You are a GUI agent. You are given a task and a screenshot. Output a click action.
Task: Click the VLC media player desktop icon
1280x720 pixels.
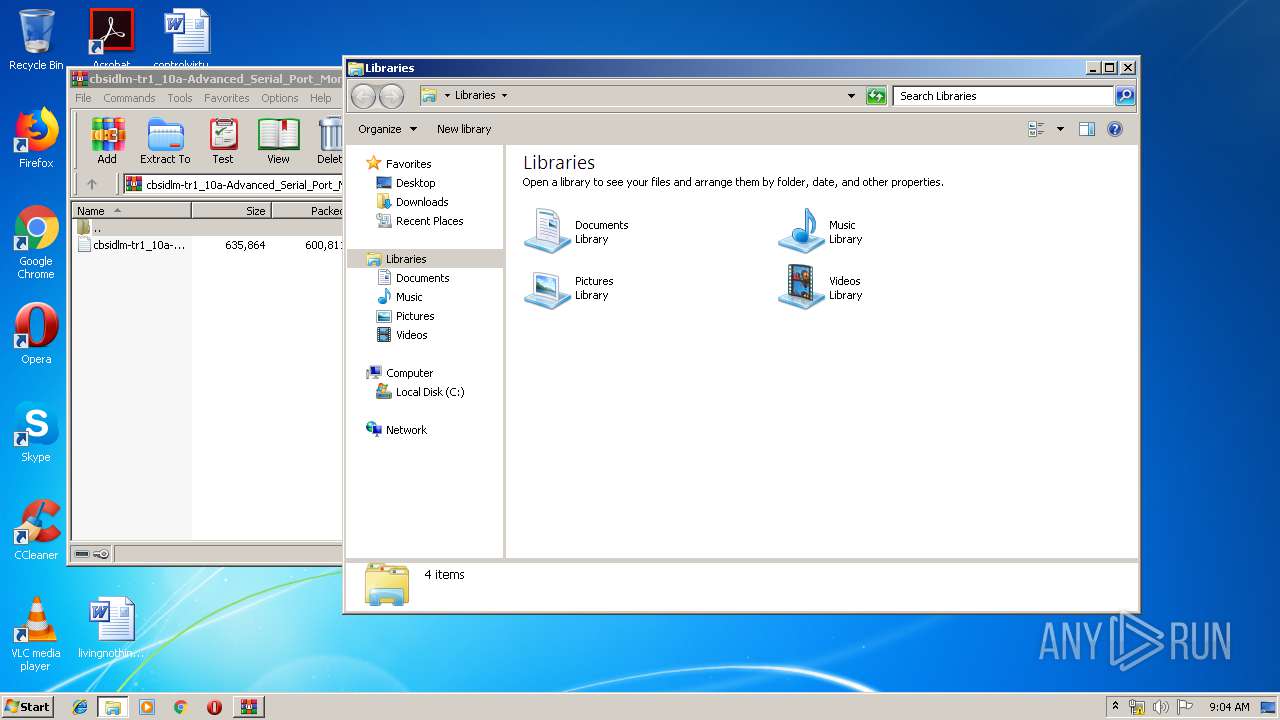[x=36, y=634]
